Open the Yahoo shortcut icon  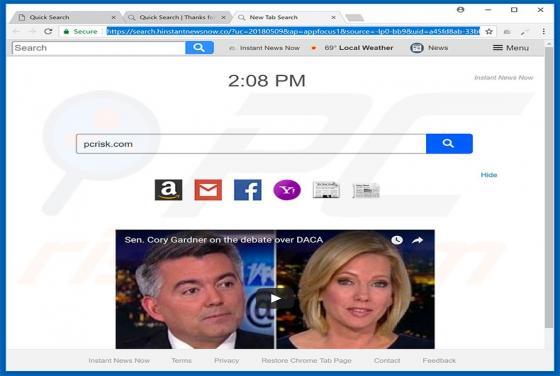pyautogui.click(x=287, y=190)
